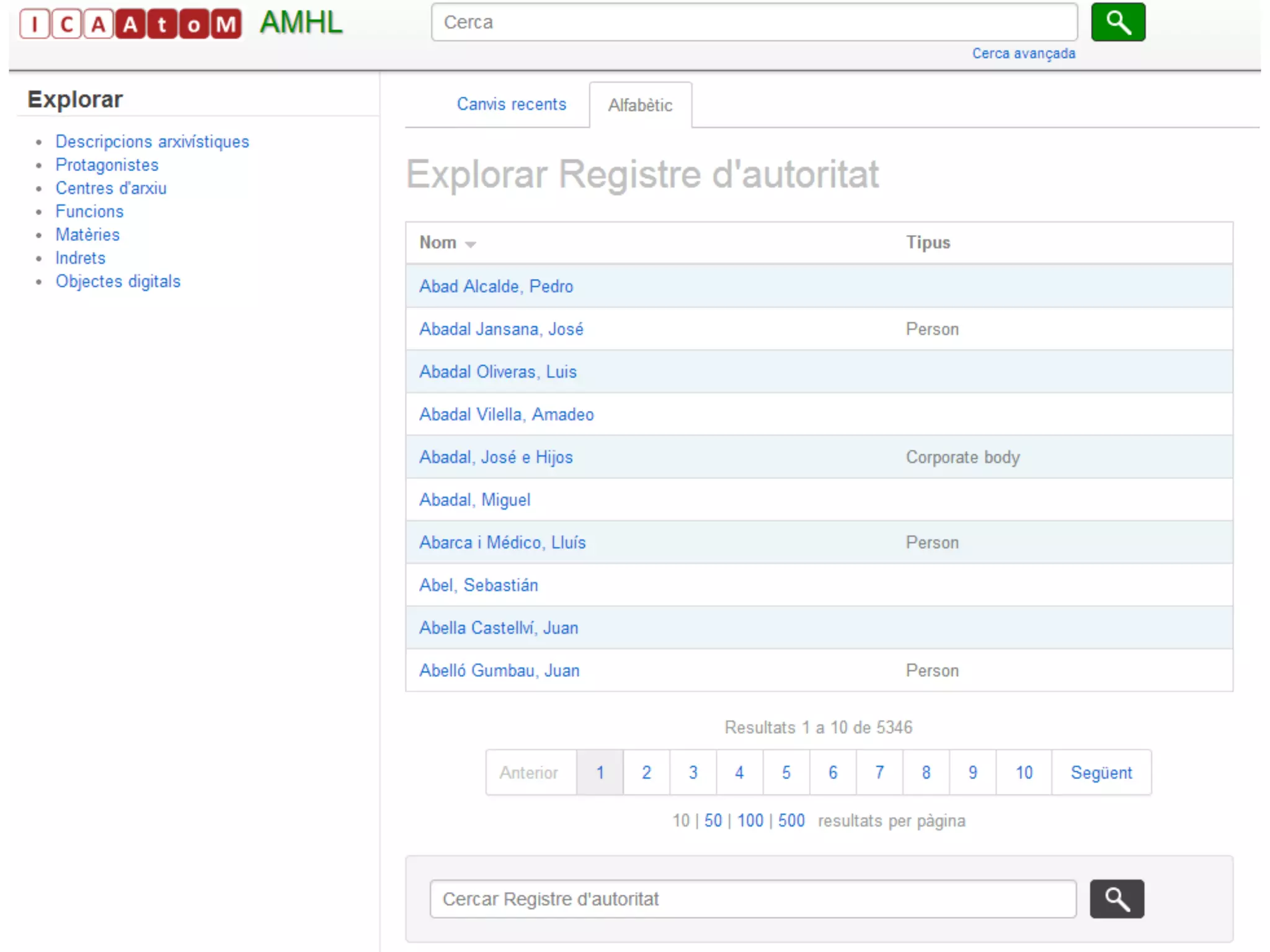Click the dark authority record search button
The width and height of the screenshot is (1270, 952).
(x=1116, y=898)
